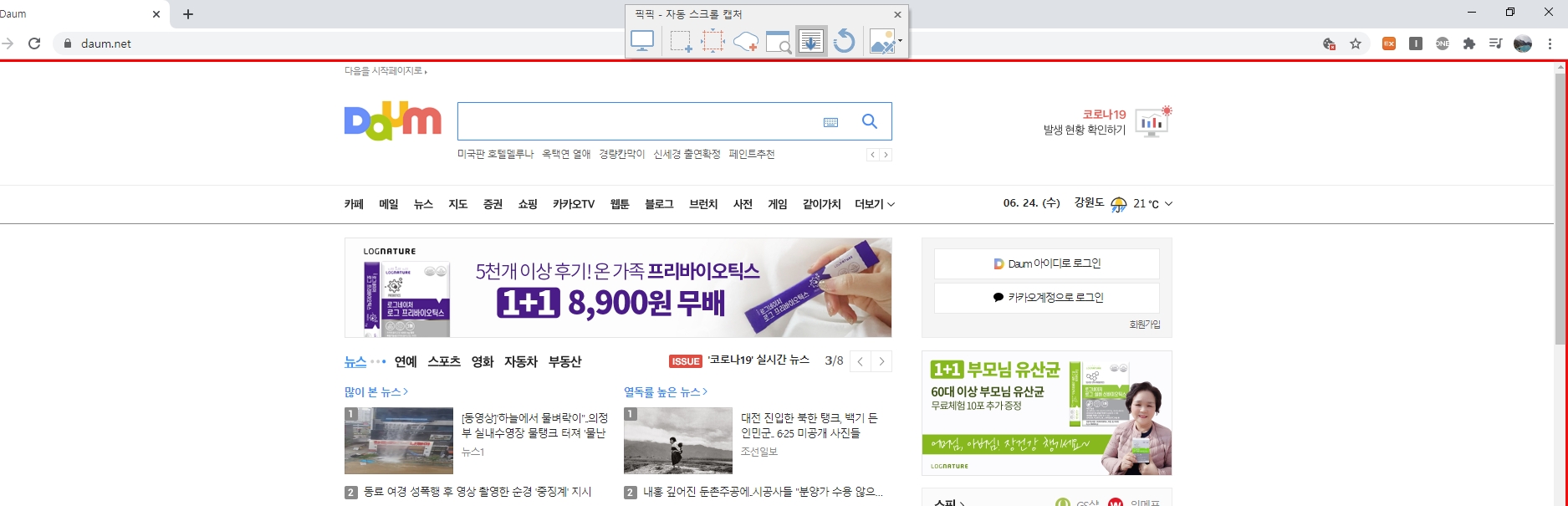The width and height of the screenshot is (1568, 506).
Task: Click trending keyword 옥택연 열애
Action: pyautogui.click(x=566, y=154)
